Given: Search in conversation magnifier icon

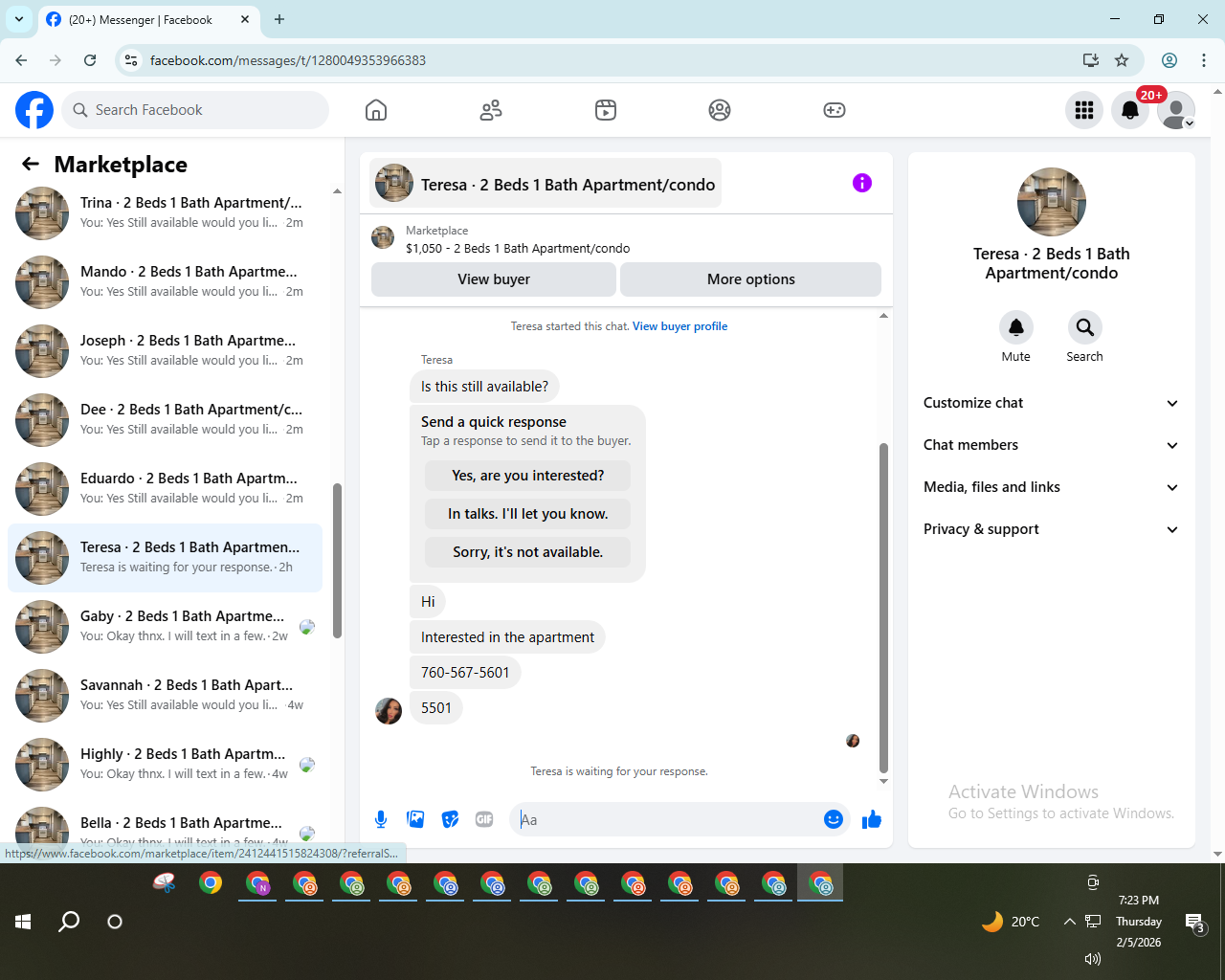Looking at the screenshot, I should click(x=1085, y=327).
